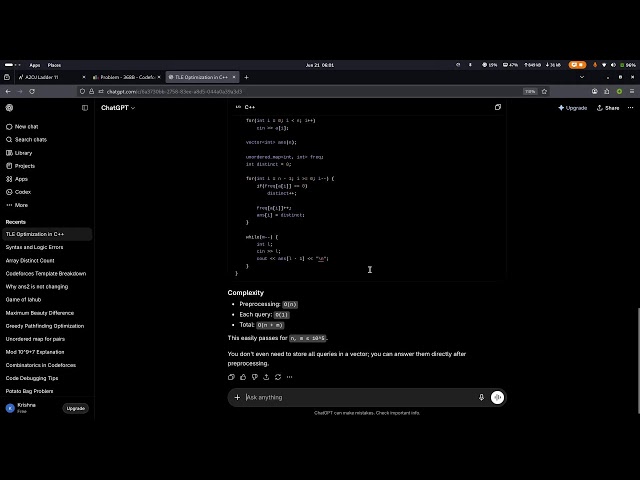Screen dimensions: 640x480
Task: Open the battery indicator in system tray
Action: click(628, 65)
